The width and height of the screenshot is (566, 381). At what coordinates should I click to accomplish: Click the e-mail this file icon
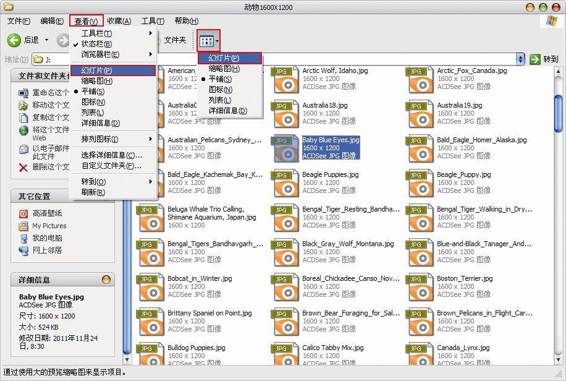tap(23, 149)
